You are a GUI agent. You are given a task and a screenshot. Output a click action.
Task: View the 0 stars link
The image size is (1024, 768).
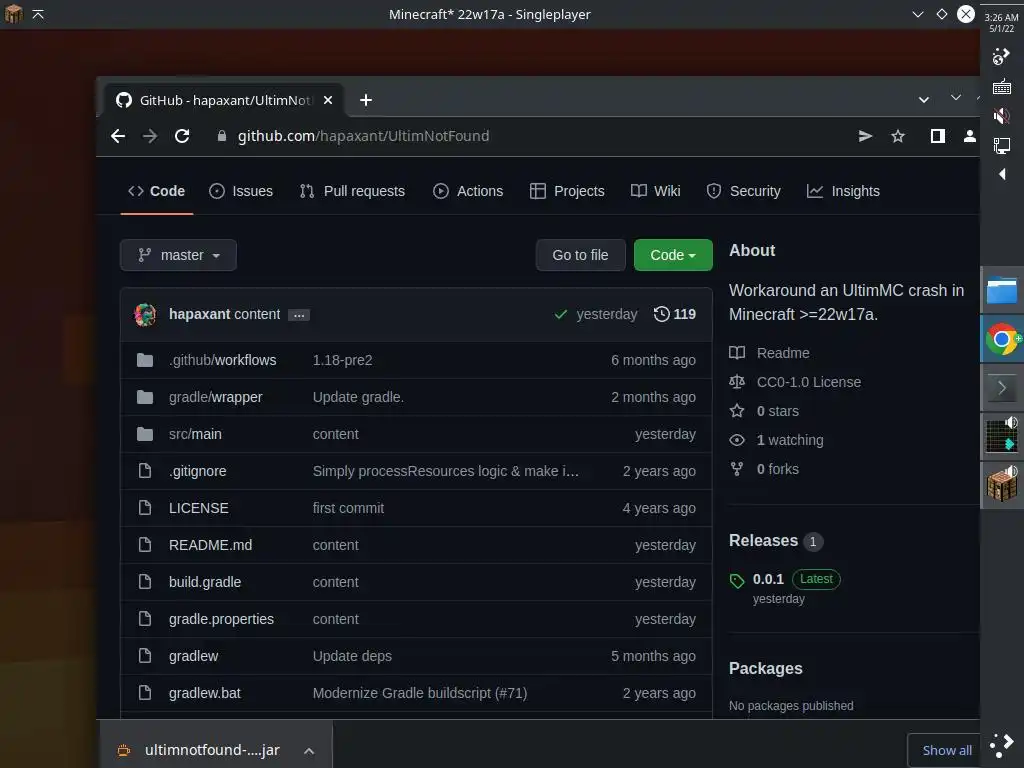point(764,411)
